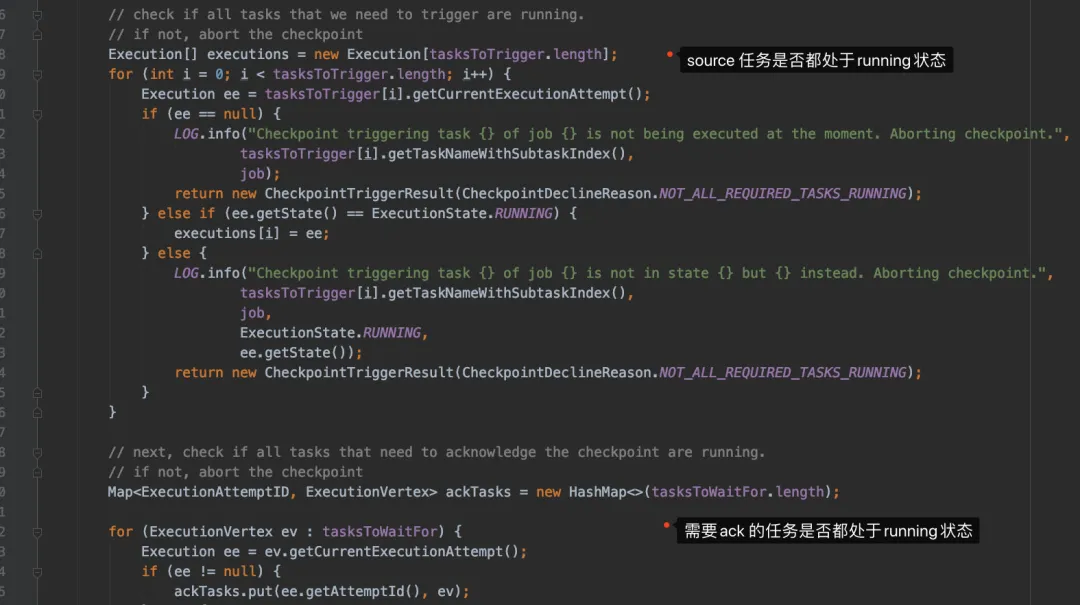Click 'ackTasks.put(ee.getAttemptId(), ev);' statement
This screenshot has width=1080, height=605.
point(322,591)
